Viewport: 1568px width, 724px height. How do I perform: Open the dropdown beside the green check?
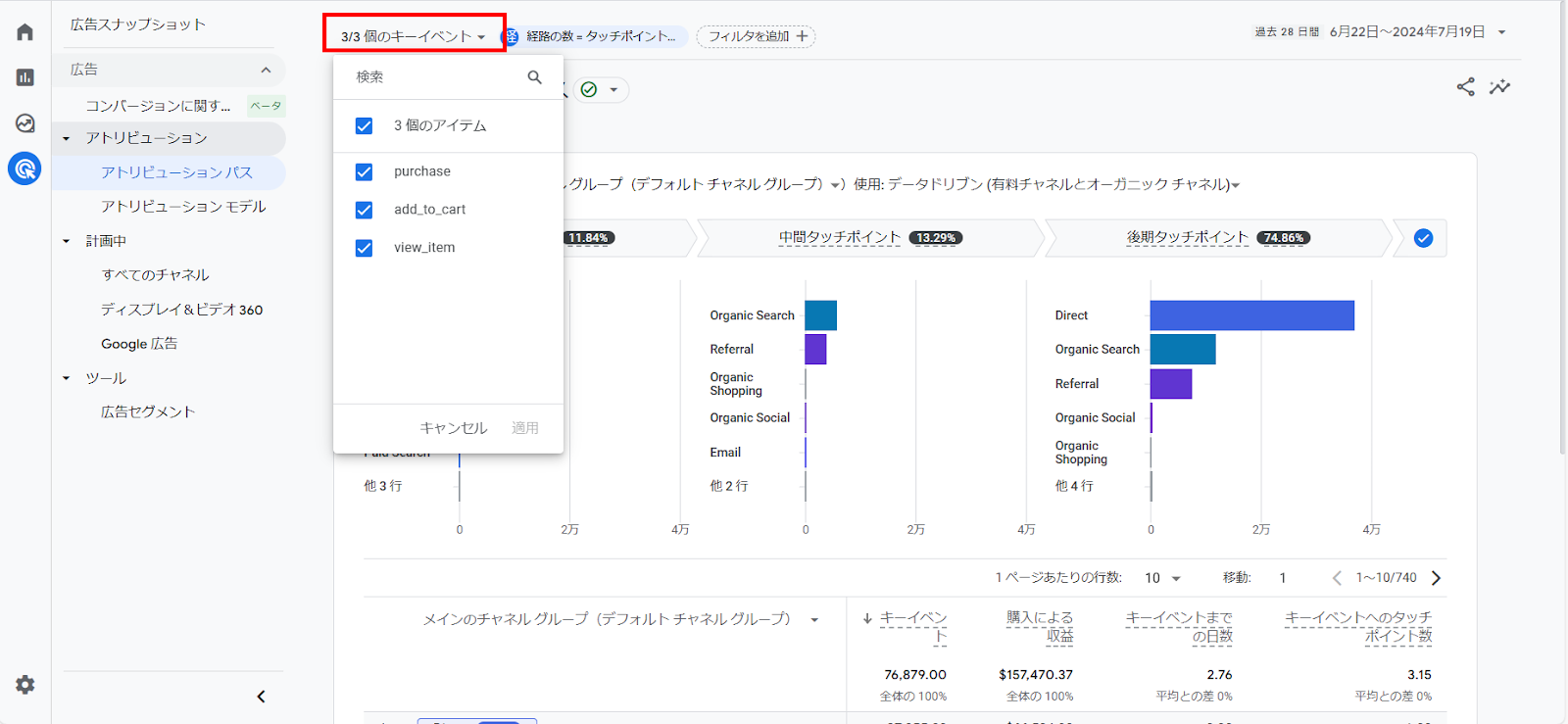click(613, 90)
